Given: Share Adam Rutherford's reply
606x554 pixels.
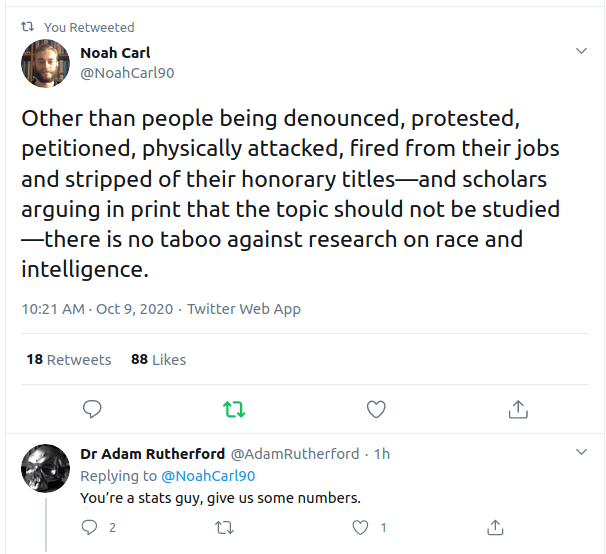Looking at the screenshot, I should 494,527.
